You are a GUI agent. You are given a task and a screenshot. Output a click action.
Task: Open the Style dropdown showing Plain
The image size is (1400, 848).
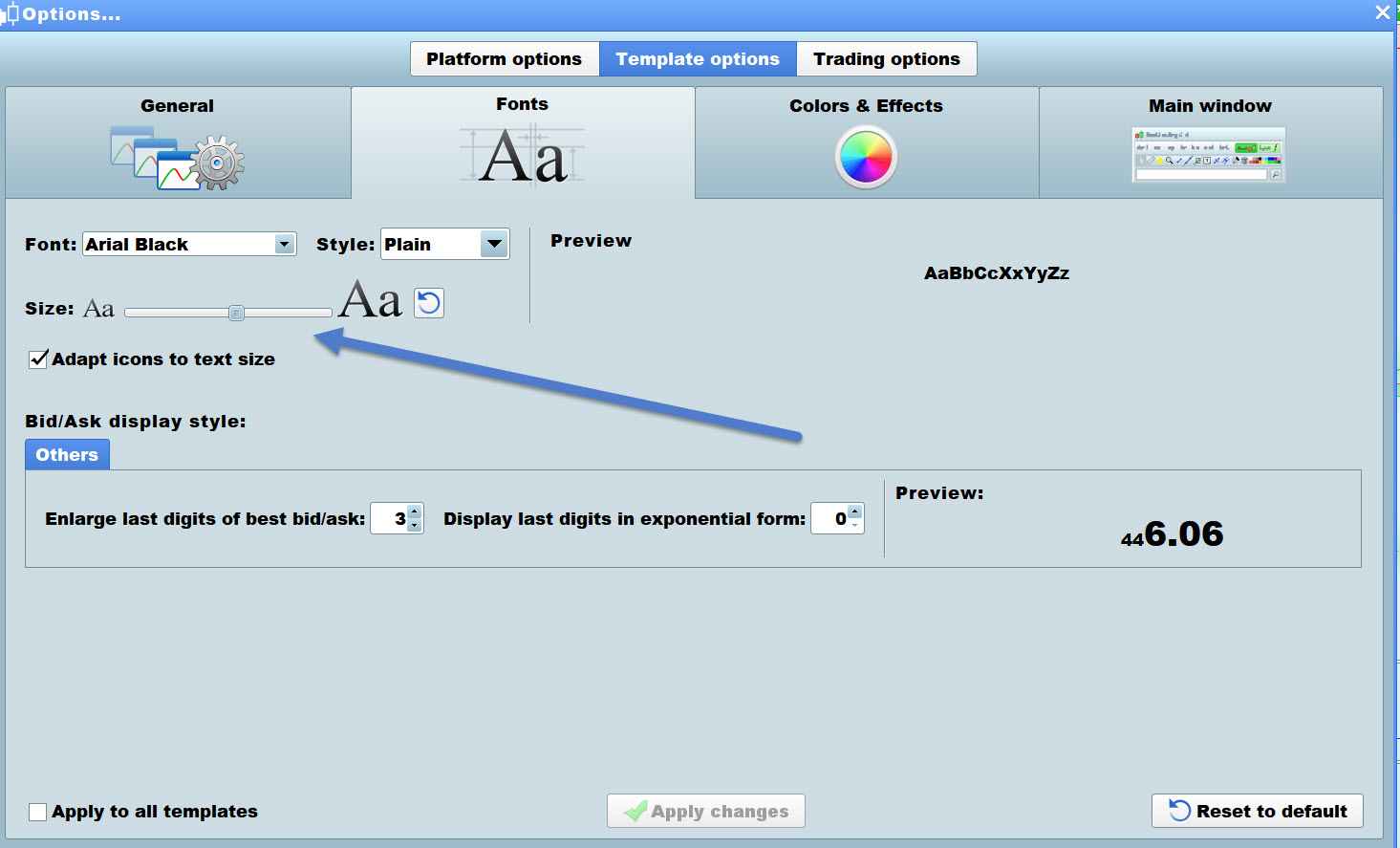coord(493,245)
